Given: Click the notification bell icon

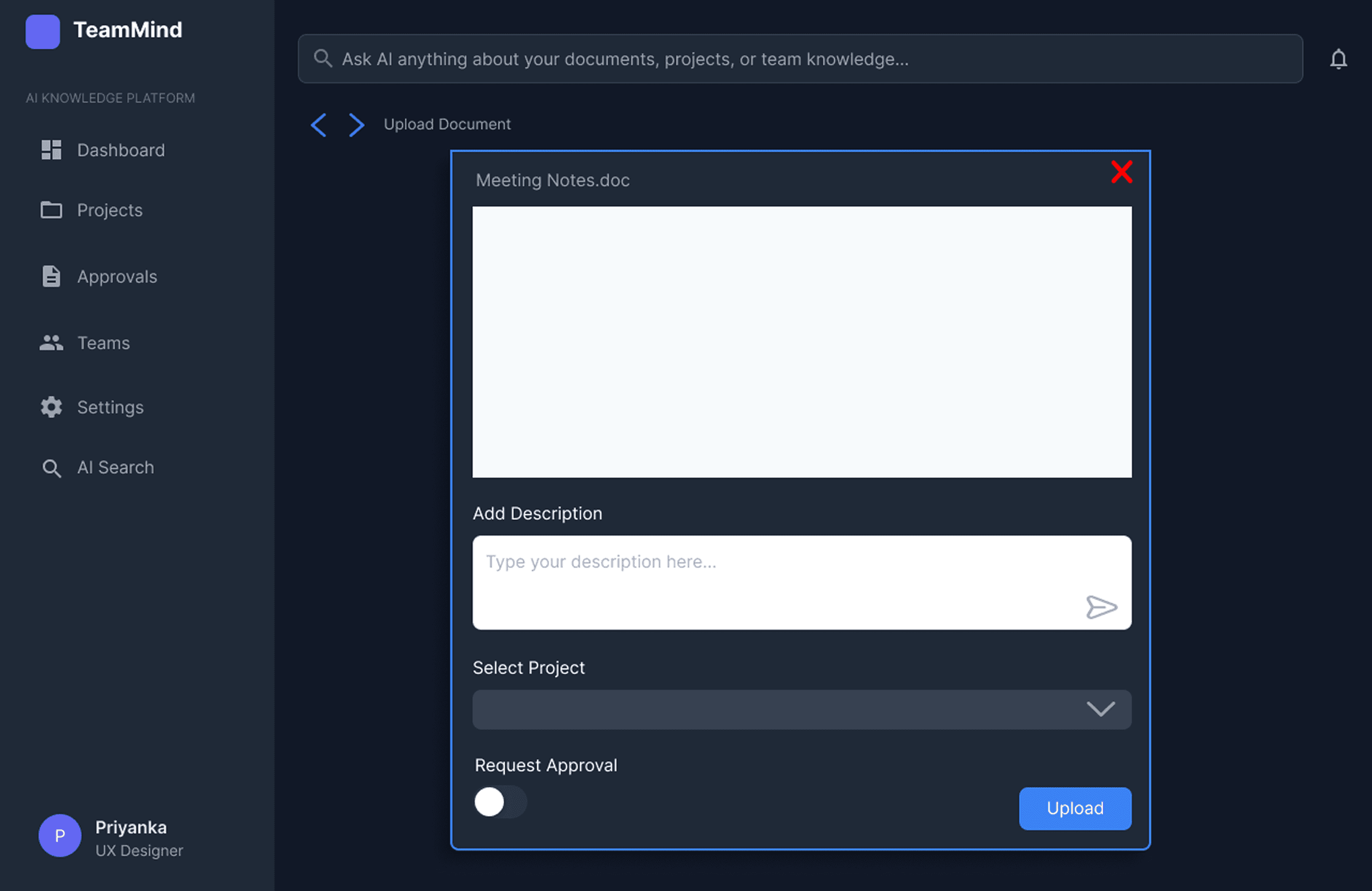Looking at the screenshot, I should (x=1338, y=60).
